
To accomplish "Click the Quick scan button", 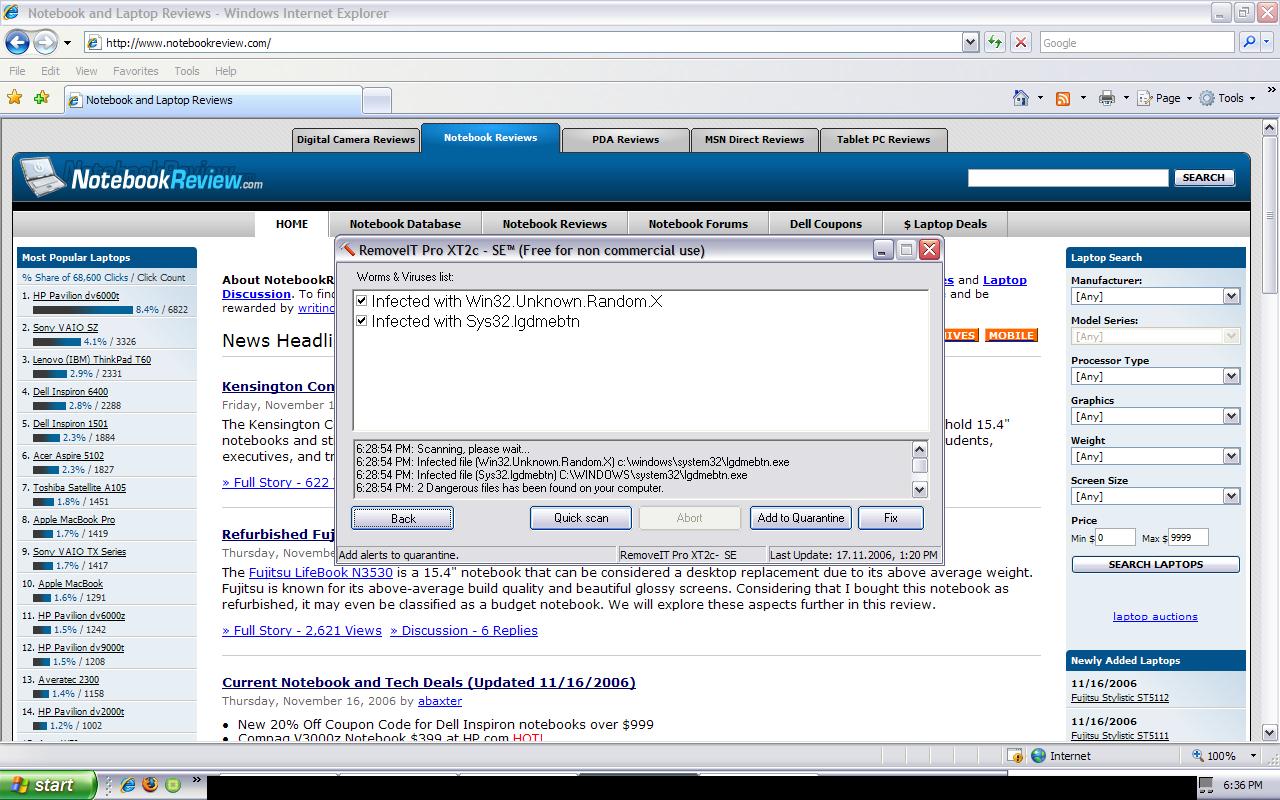I will (x=581, y=518).
